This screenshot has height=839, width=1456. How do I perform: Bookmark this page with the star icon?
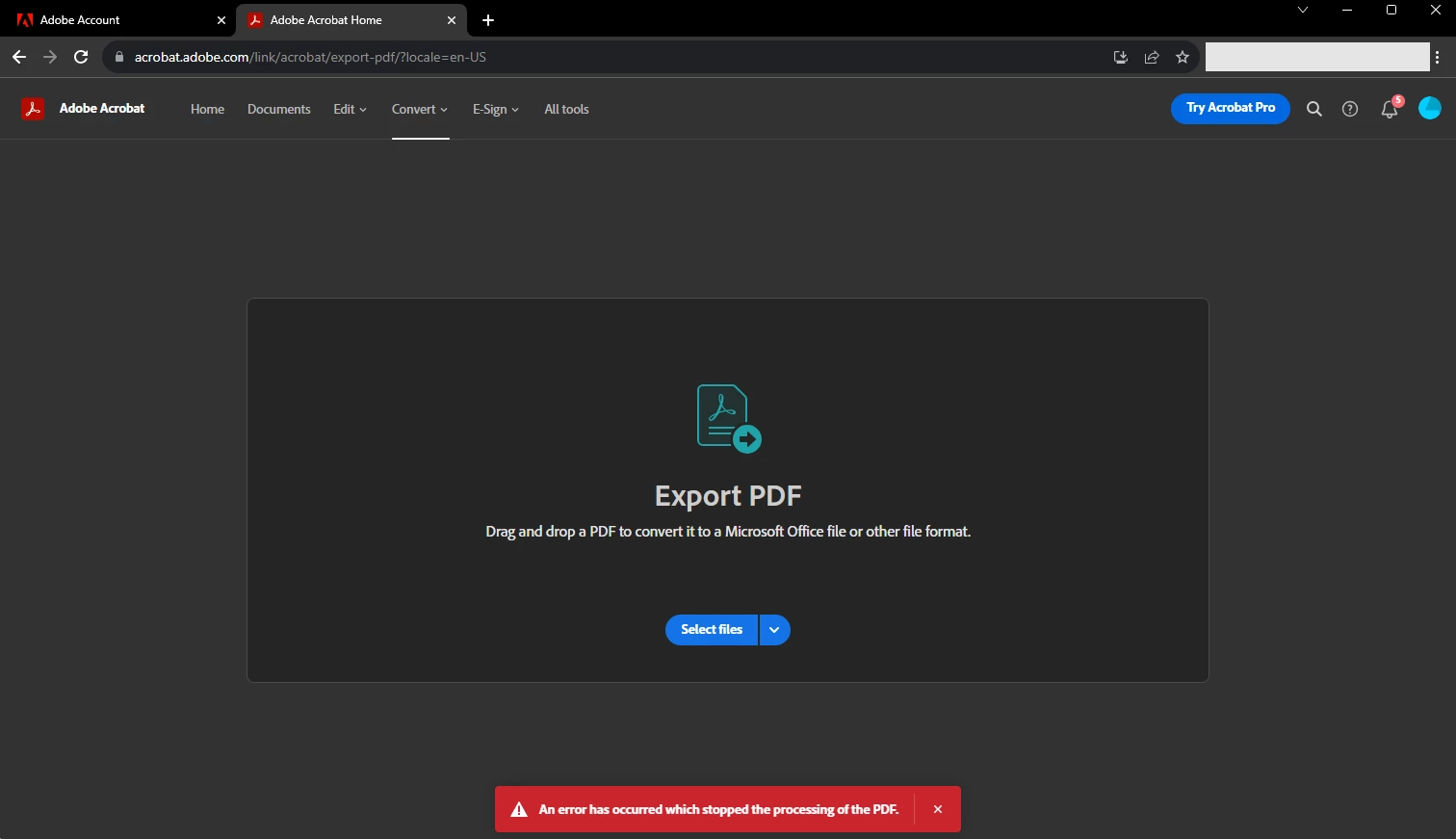coord(1183,57)
